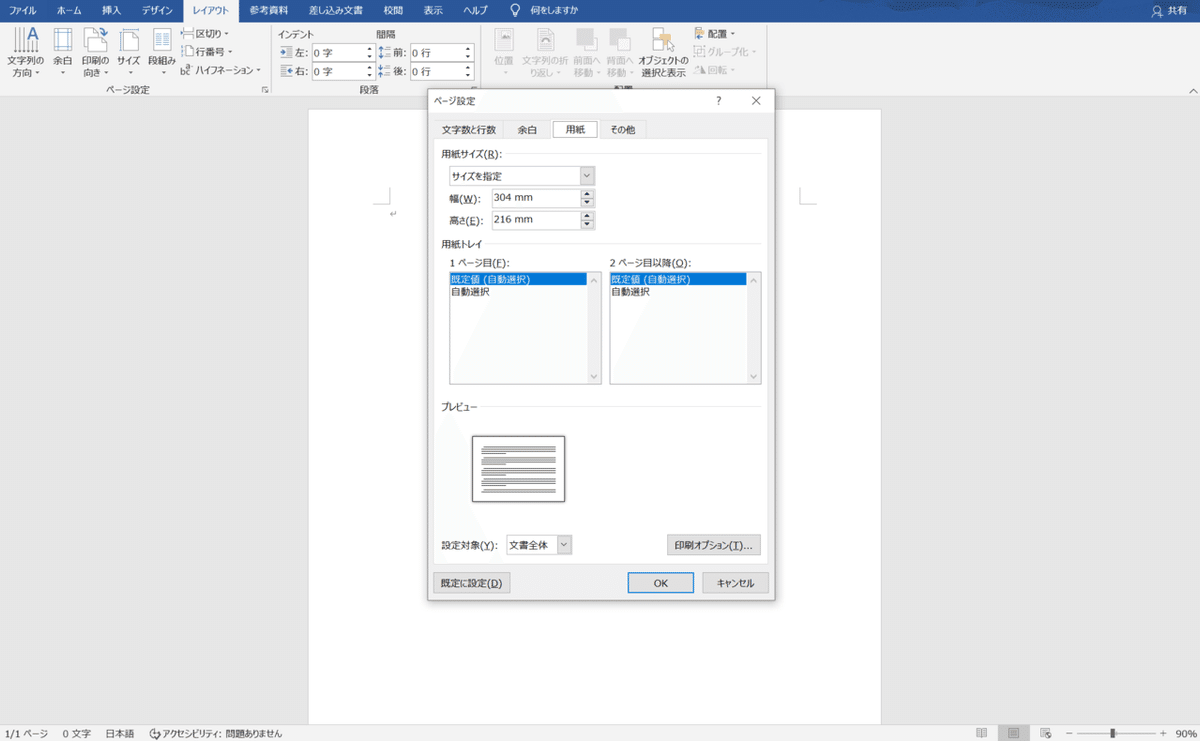The height and width of the screenshot is (741, 1200).
Task: Select 既定値 (自動選択) in 2ページ目以降 list
Action: pyautogui.click(x=678, y=280)
